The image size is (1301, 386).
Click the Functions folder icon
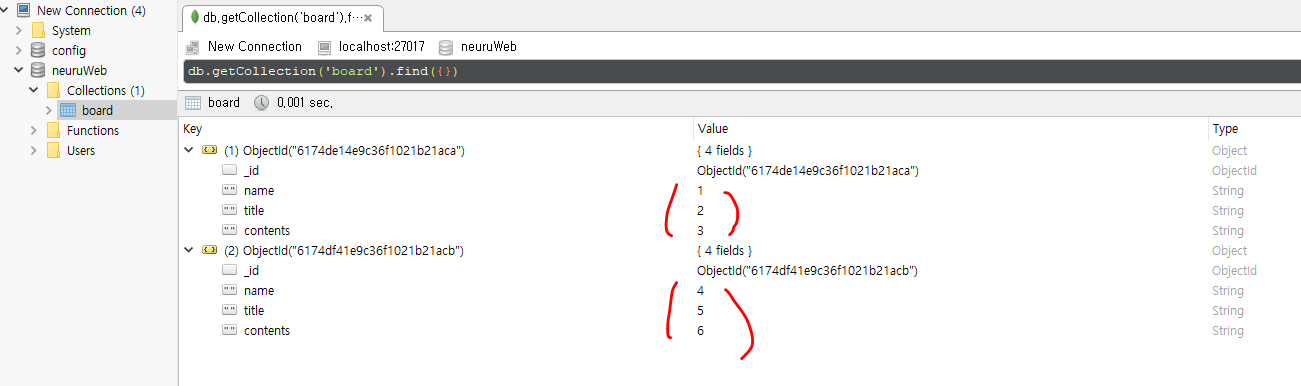pyautogui.click(x=53, y=131)
